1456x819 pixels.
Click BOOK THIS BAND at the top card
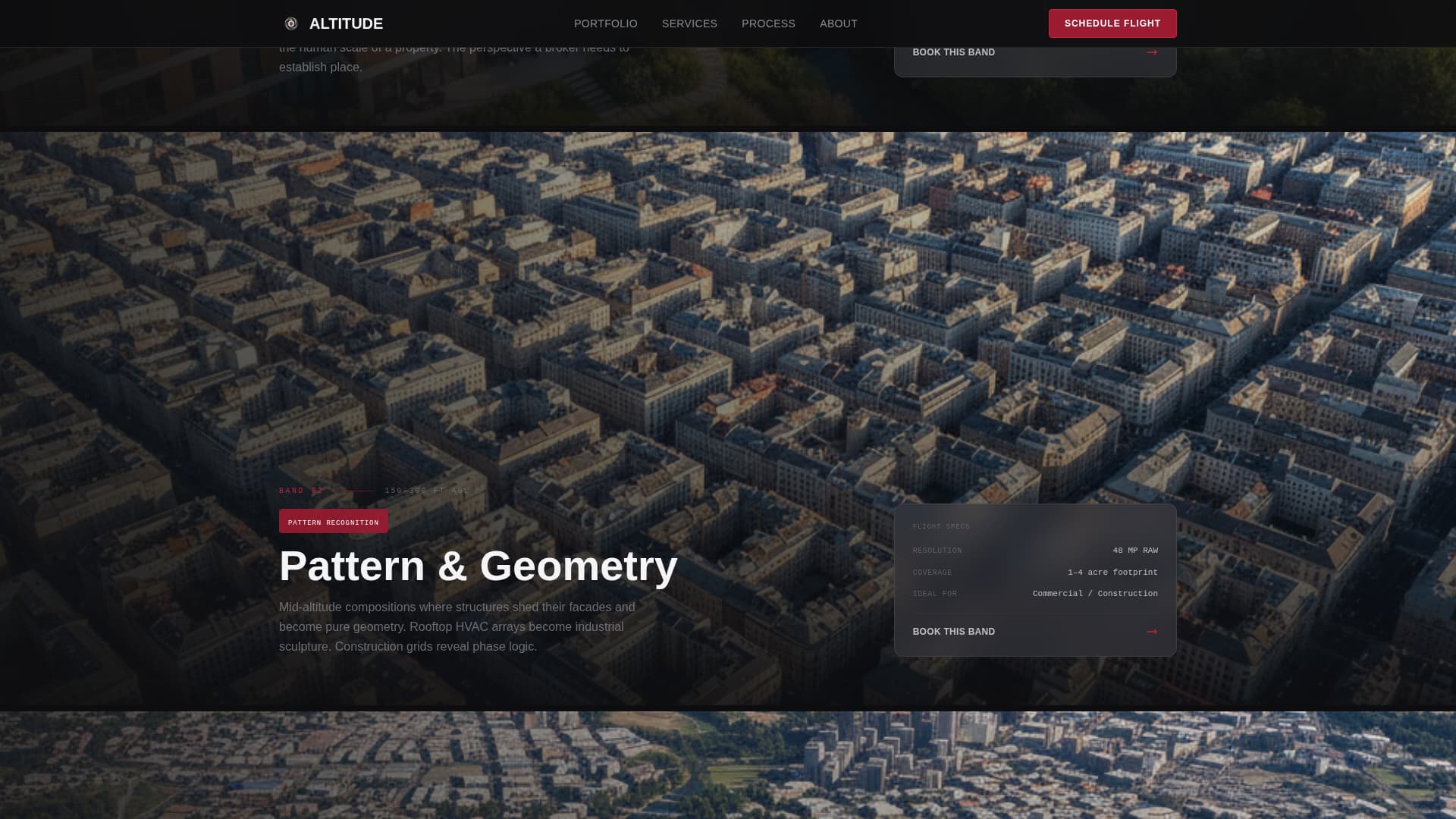pyautogui.click(x=952, y=52)
